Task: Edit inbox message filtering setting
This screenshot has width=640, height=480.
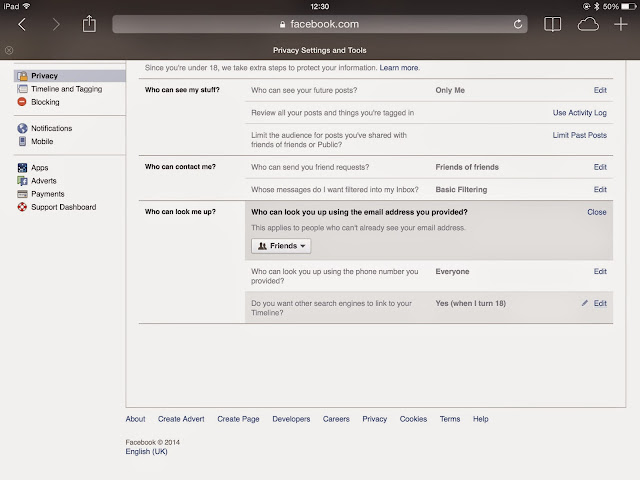Action: coord(600,189)
